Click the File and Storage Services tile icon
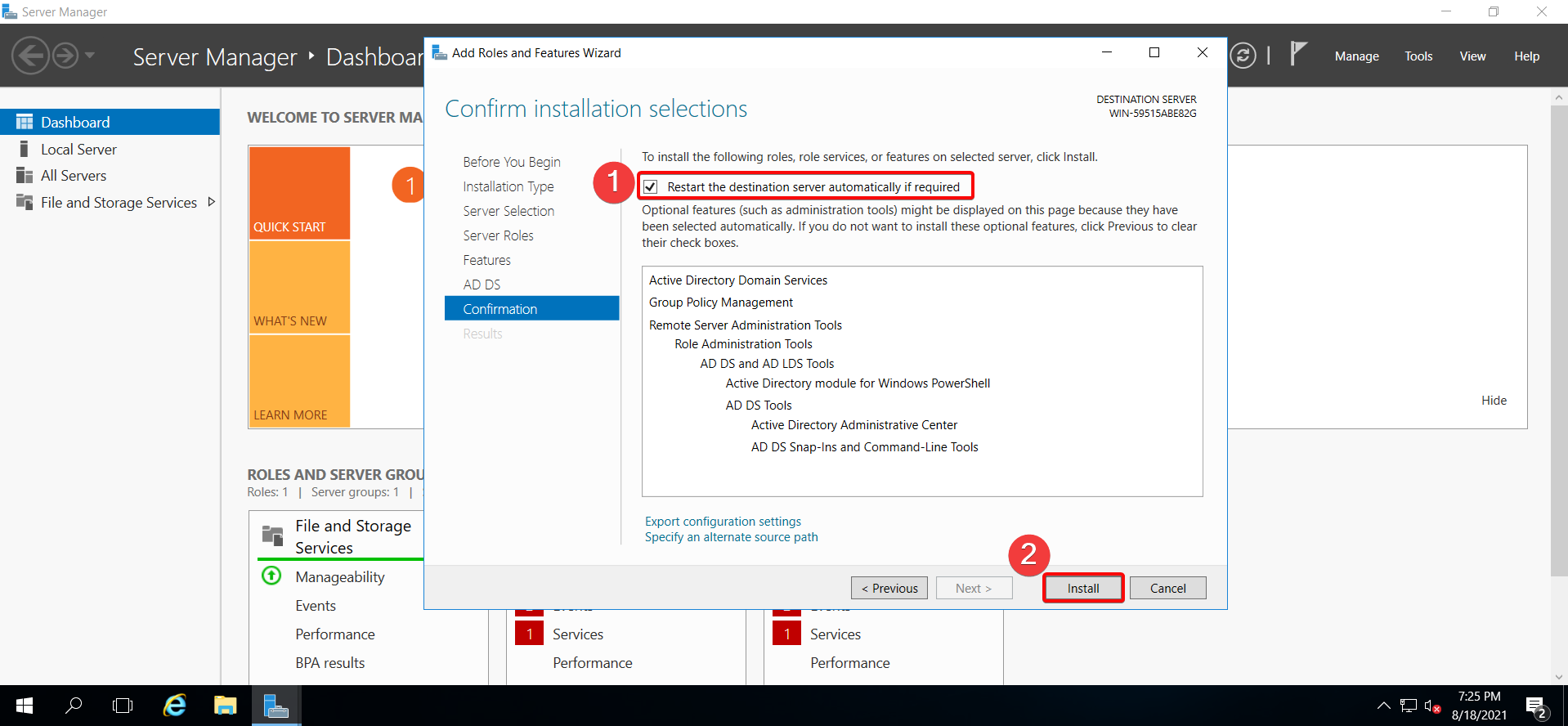Viewport: 1568px width, 726px height. point(272,536)
